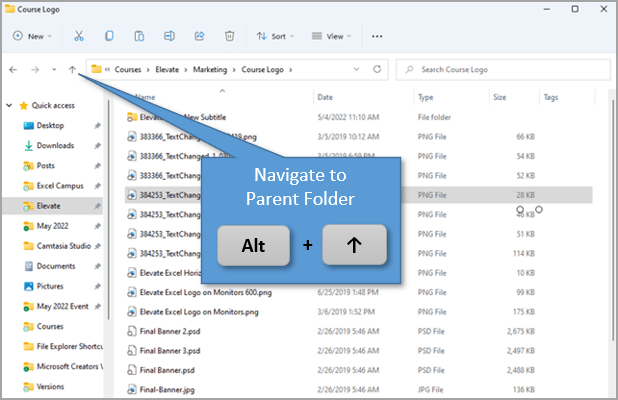Click the Rename icon in toolbar
618x400 pixels.
click(169, 36)
